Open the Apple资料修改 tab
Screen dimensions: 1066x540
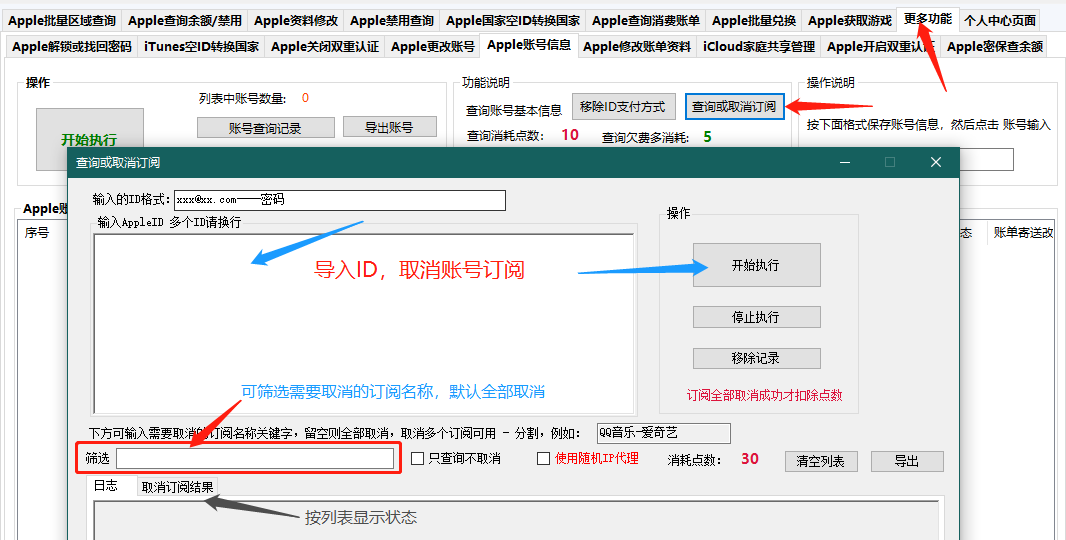click(296, 21)
